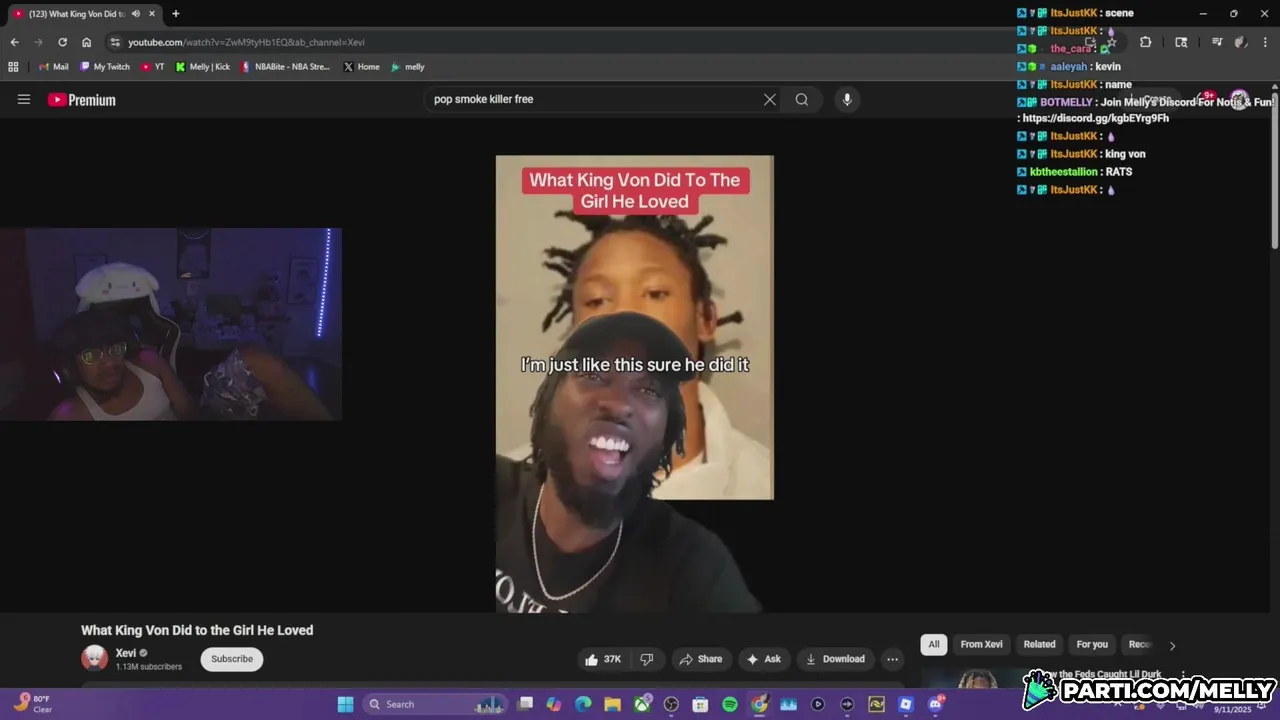Viewport: 1280px width, 720px height.
Task: Open the Xbox app on the taskbar
Action: (642, 704)
